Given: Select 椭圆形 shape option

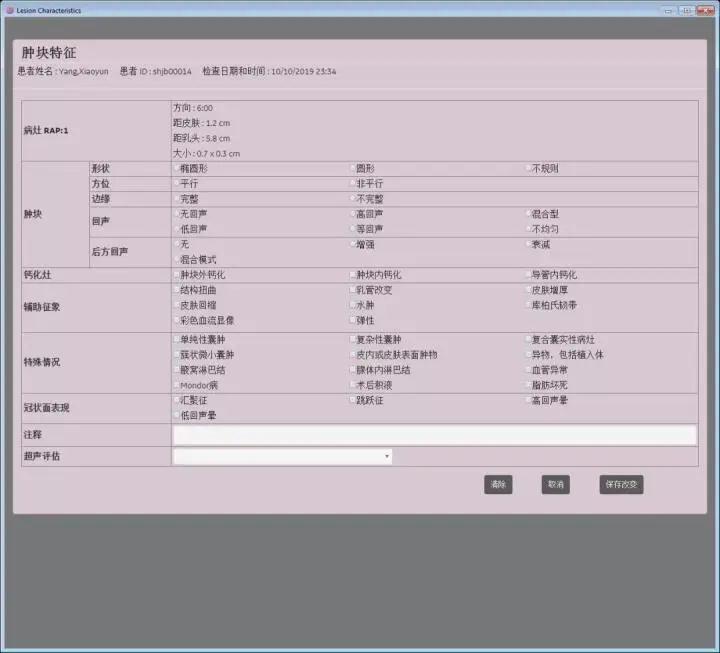Looking at the screenshot, I should click(176, 169).
